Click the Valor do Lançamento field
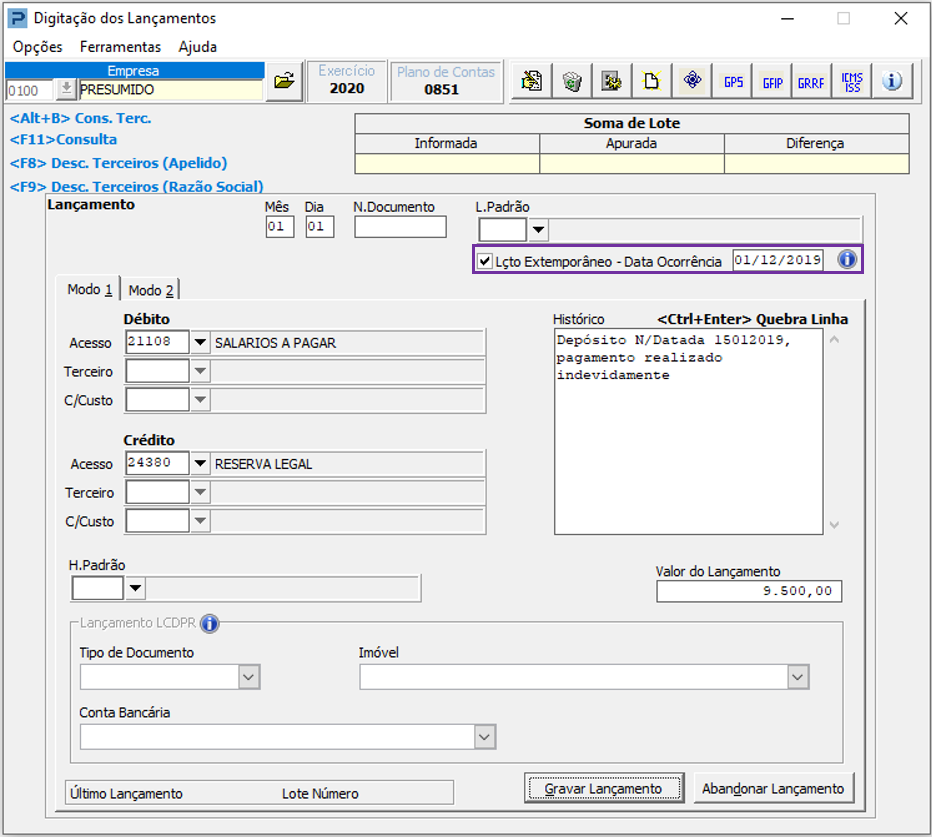Image resolution: width=932 pixels, height=837 pixels. click(749, 591)
